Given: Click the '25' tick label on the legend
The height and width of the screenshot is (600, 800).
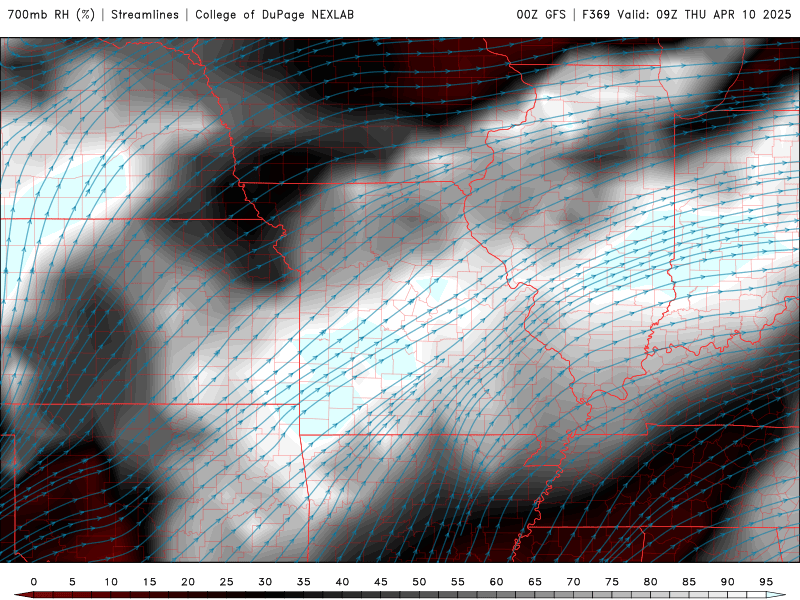Looking at the screenshot, I should point(227,582).
